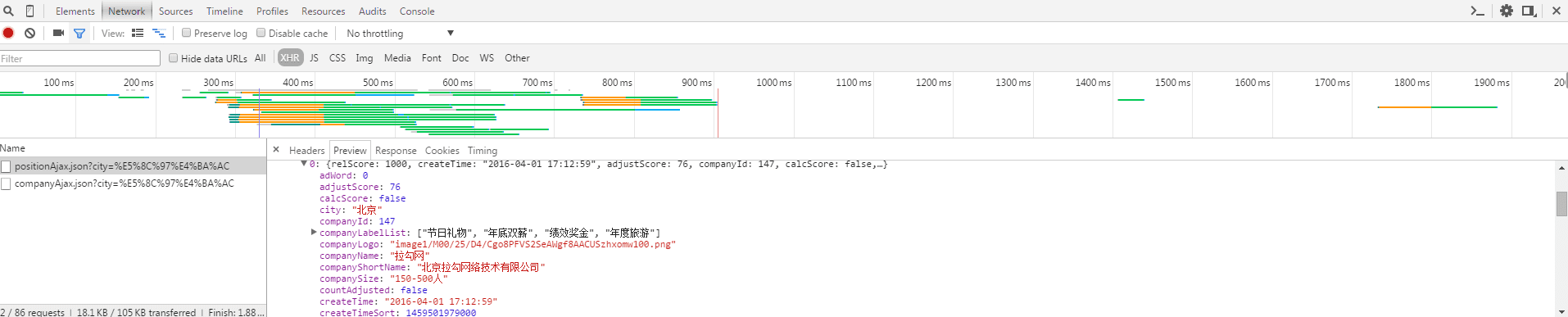Go to the Profiles panel

[272, 11]
